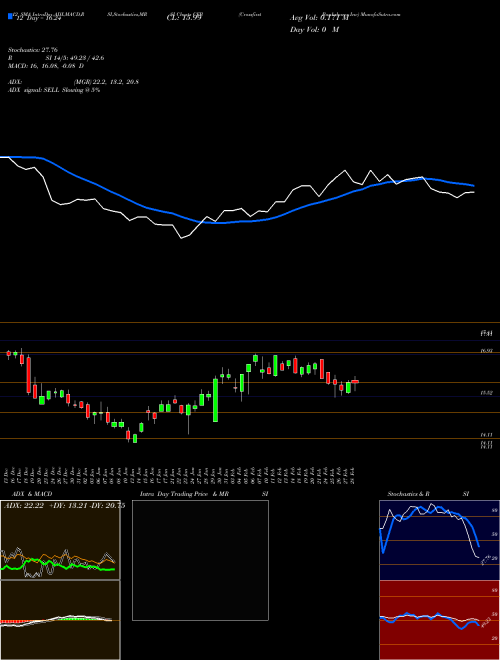Click the empty intraday trading price chart box
Screen dimensions: 500x660
coord(200,560)
